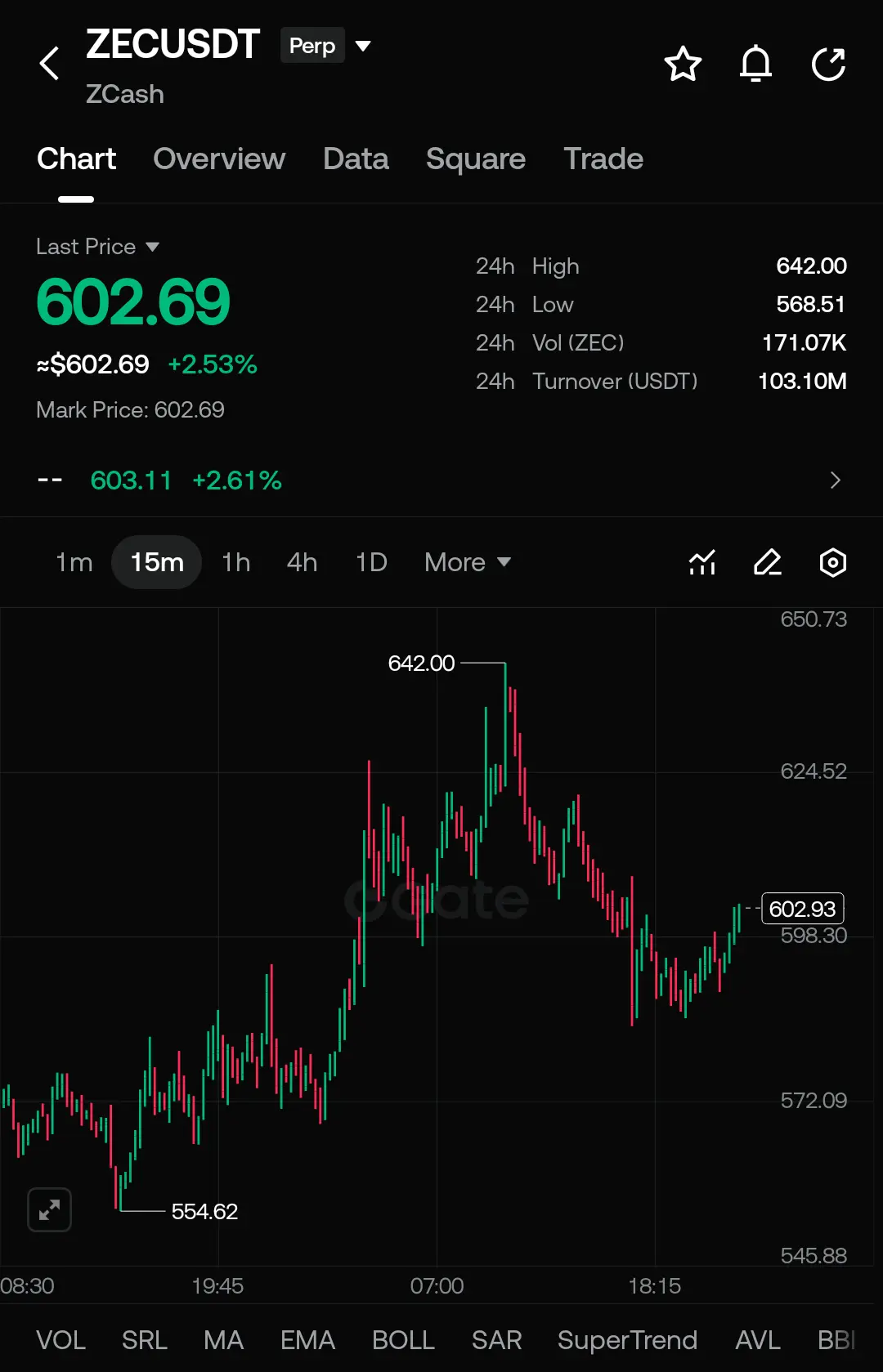Enable the SuperTrend indicator
Viewport: 883px width, 1372px height.
click(628, 1340)
